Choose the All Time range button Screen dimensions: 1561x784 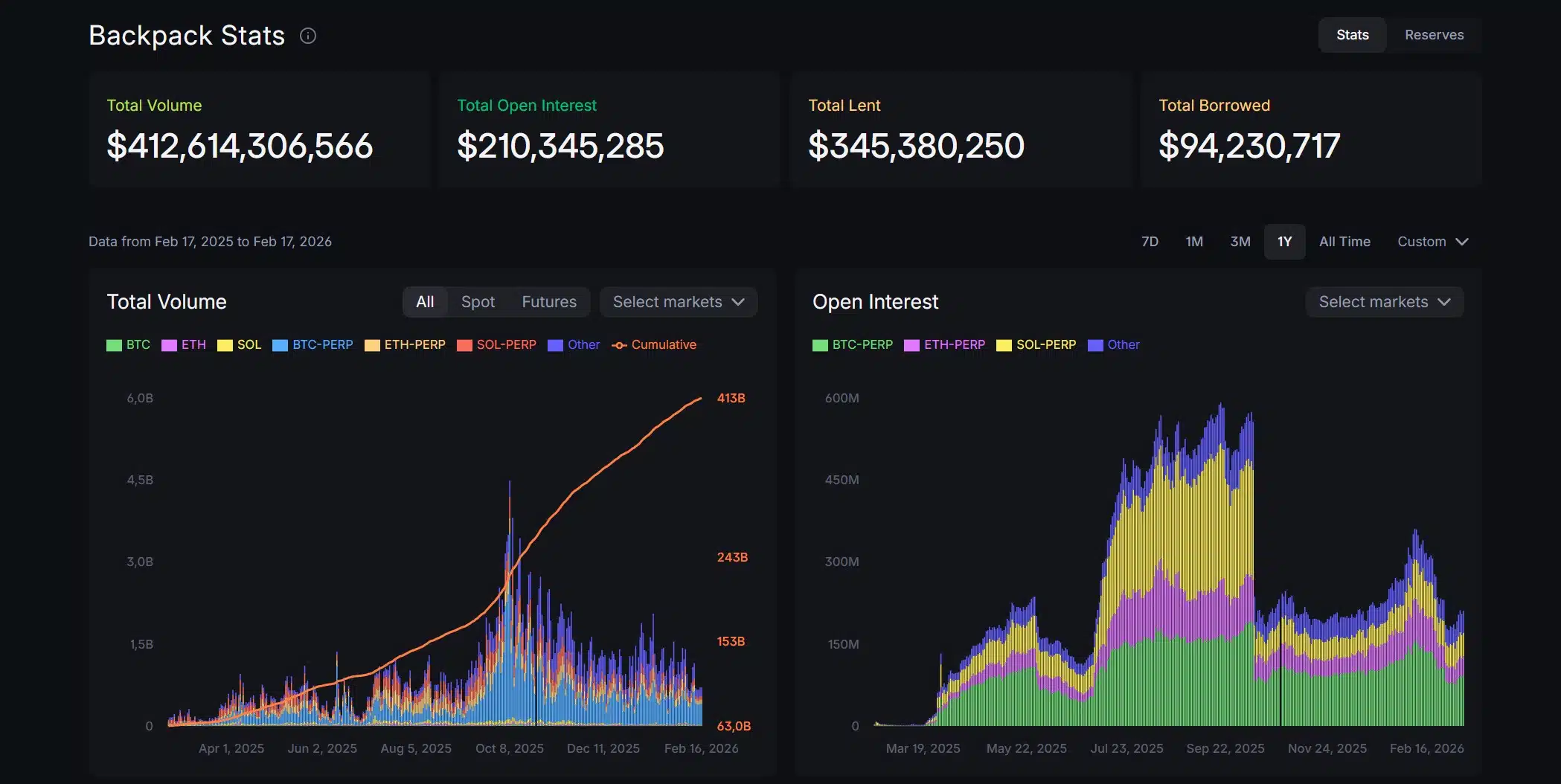(x=1344, y=242)
